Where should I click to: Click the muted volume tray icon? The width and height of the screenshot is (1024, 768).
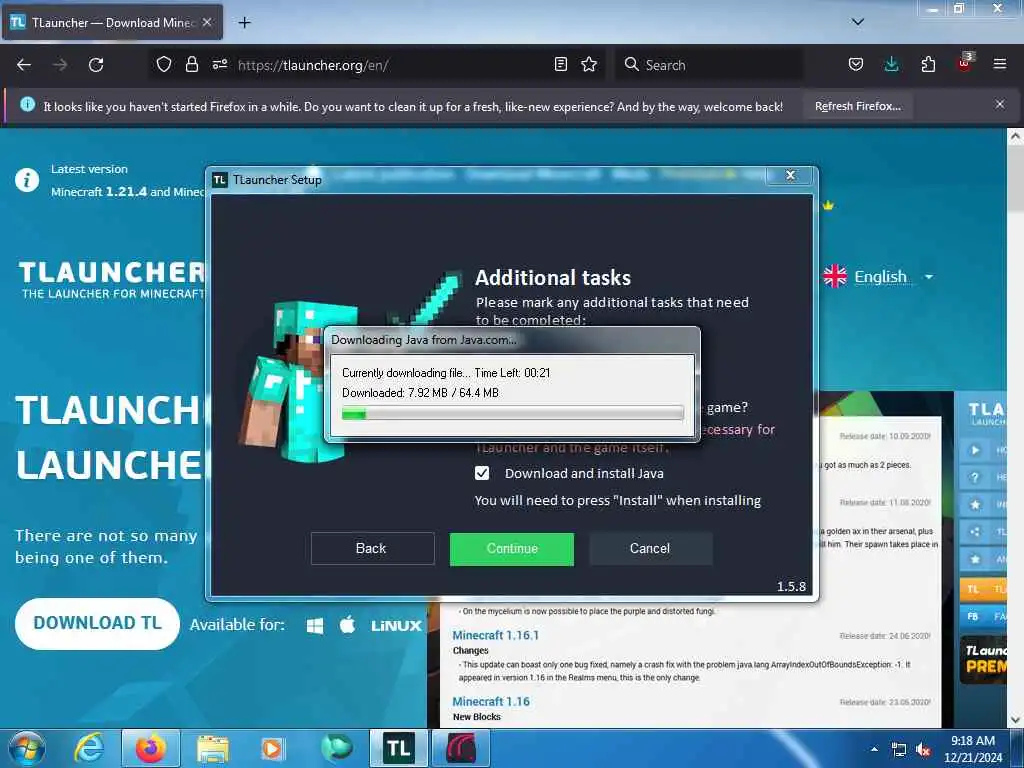pyautogui.click(x=923, y=750)
